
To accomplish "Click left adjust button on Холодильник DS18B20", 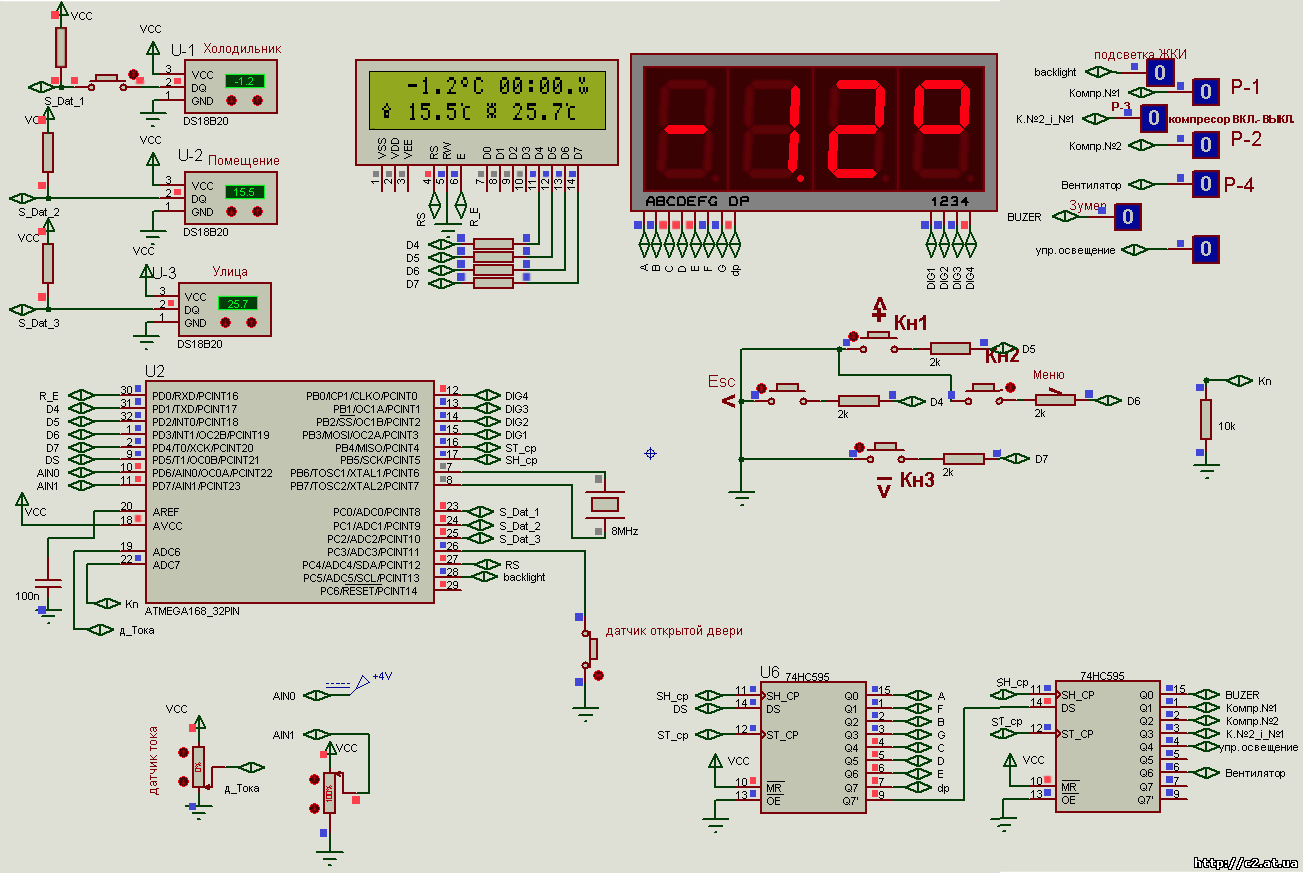I will click(x=232, y=101).
